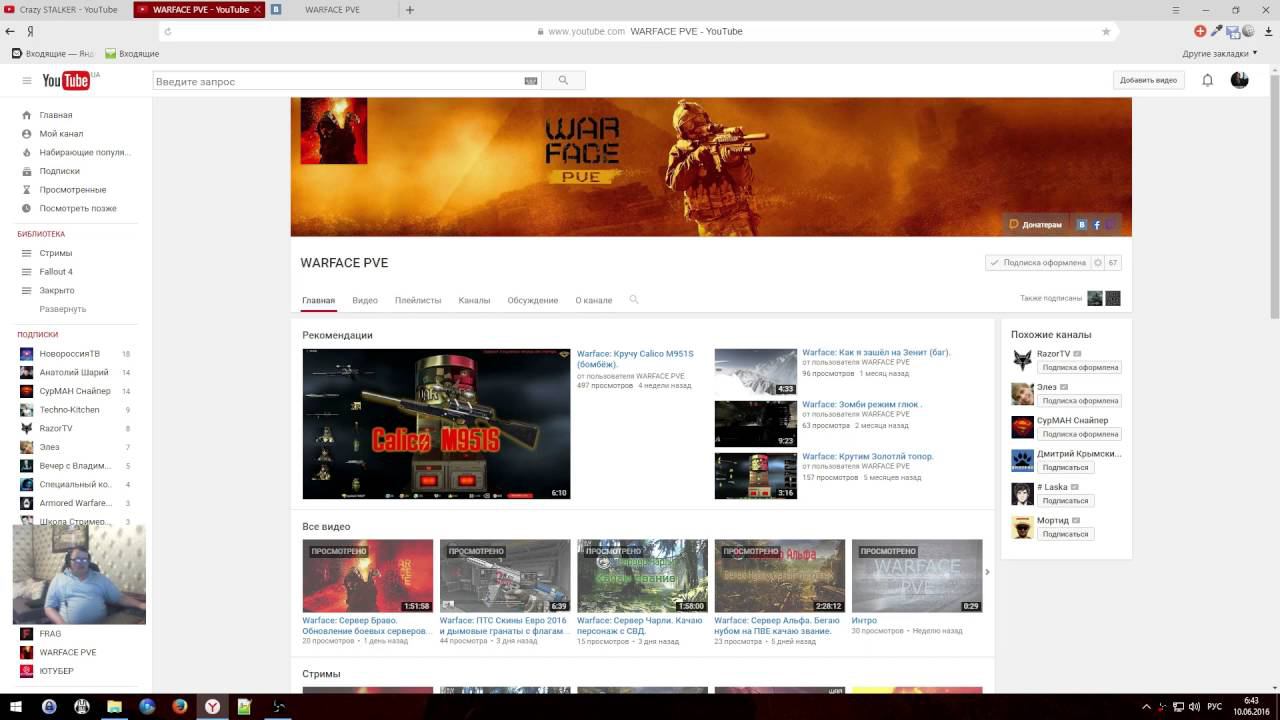Viewport: 1280px width, 720px height.
Task: Switch to Yandex Browser on the taskbar
Action: [213, 707]
